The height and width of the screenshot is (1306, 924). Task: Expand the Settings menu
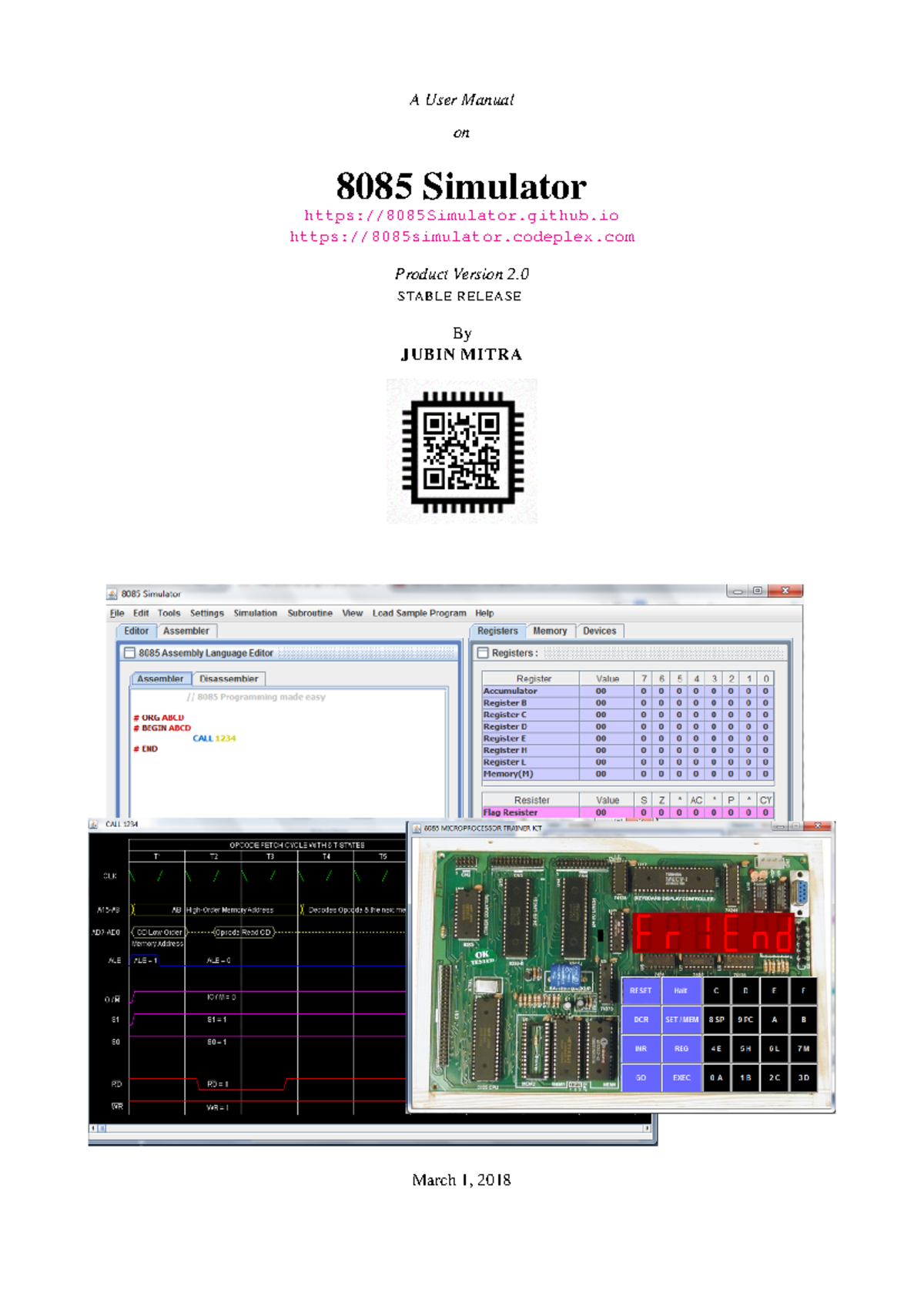(x=206, y=613)
